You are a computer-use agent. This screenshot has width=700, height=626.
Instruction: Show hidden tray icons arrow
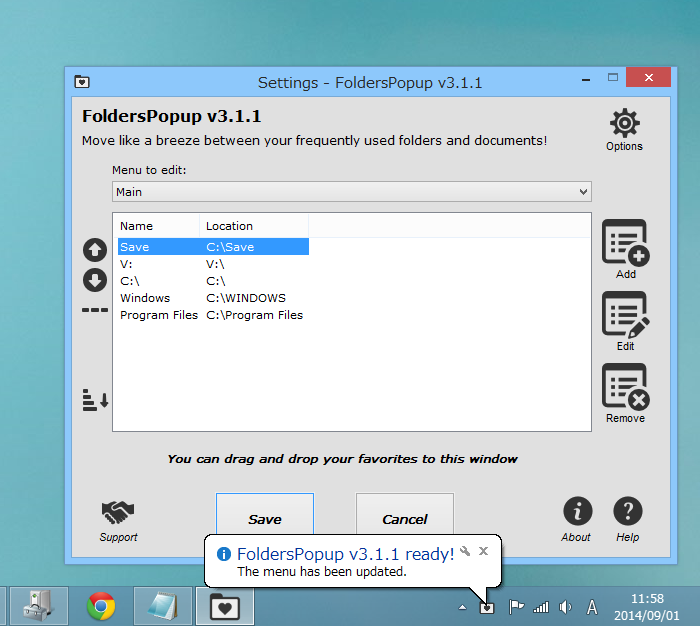pyautogui.click(x=462, y=607)
